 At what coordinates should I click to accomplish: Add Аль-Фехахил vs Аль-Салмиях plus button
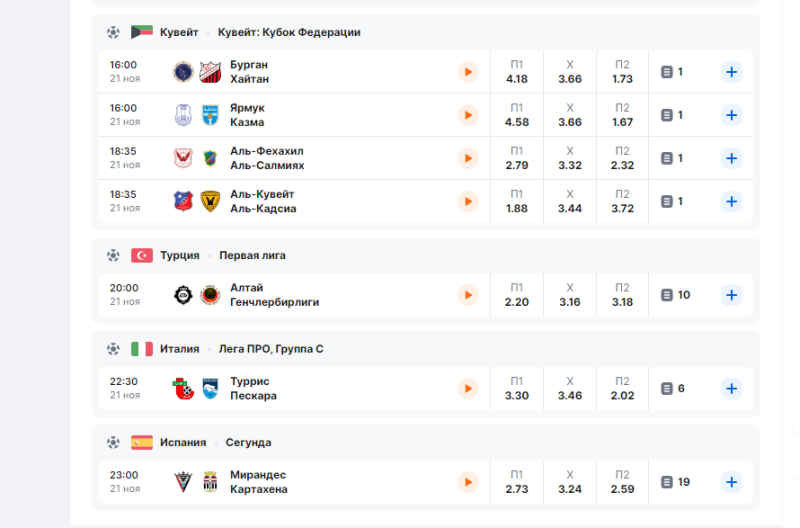[x=731, y=158]
